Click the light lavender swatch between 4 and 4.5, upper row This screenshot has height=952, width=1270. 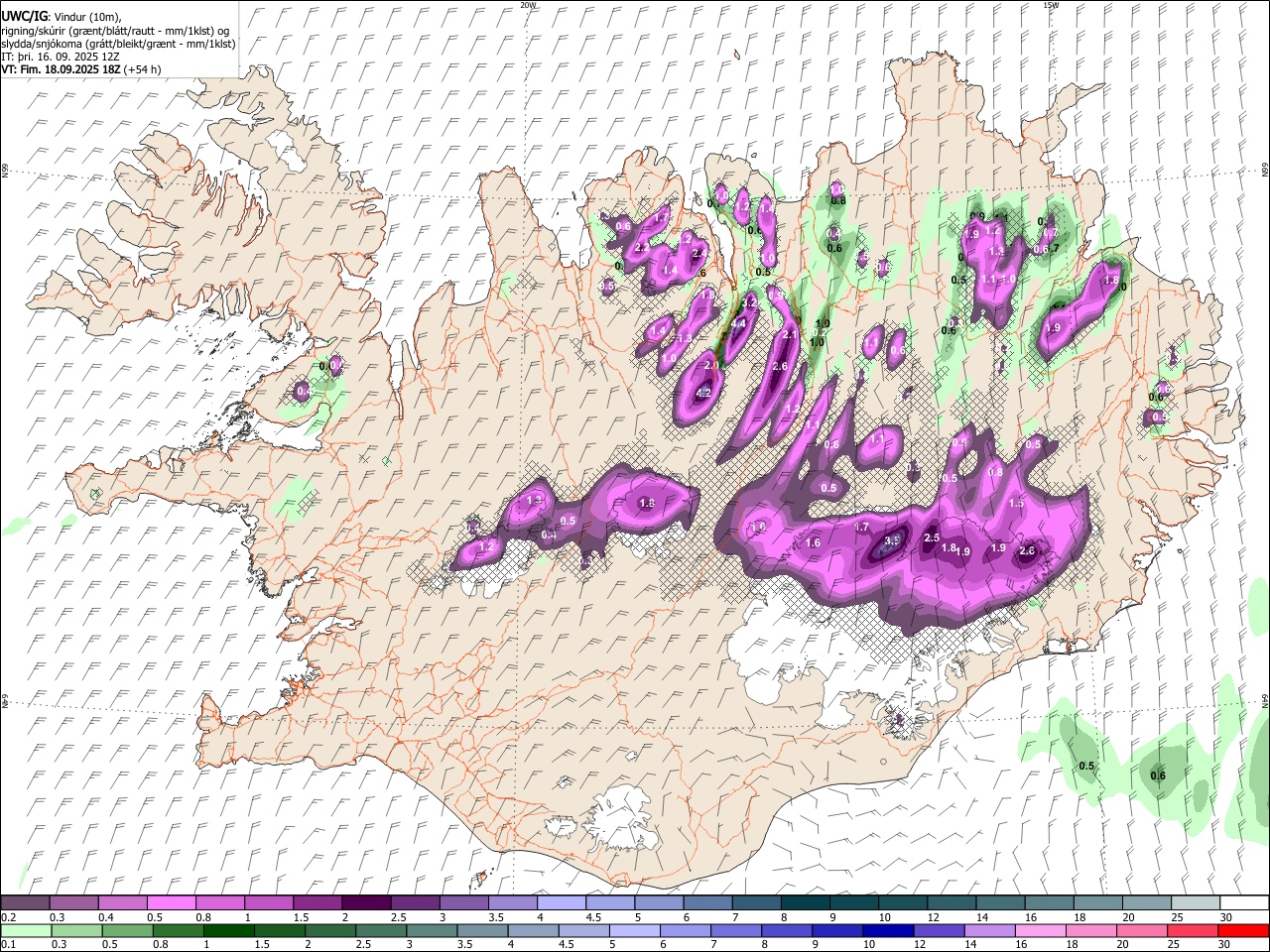coord(561,903)
